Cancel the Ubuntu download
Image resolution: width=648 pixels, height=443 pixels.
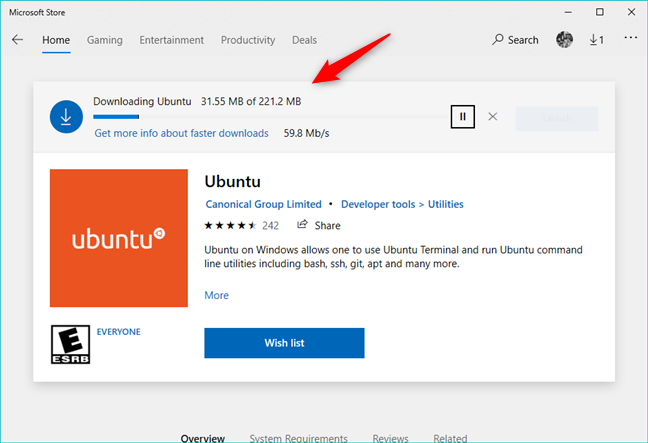[x=493, y=117]
